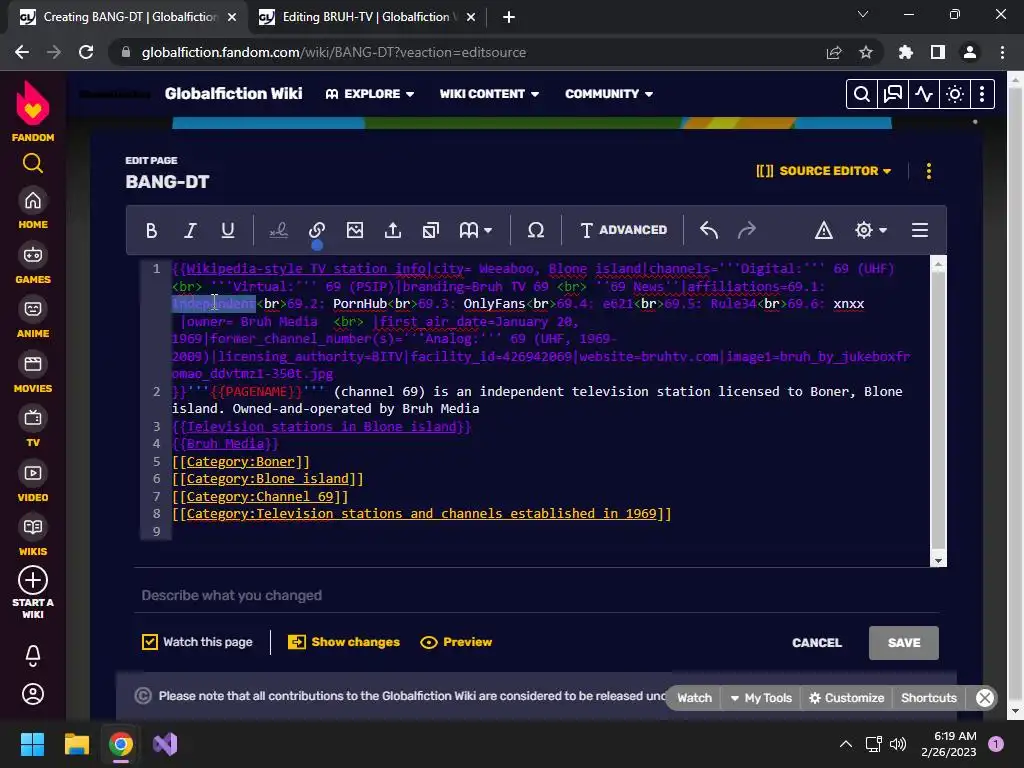Click Watch in bottom toolbar
The width and height of the screenshot is (1024, 768).
694,698
